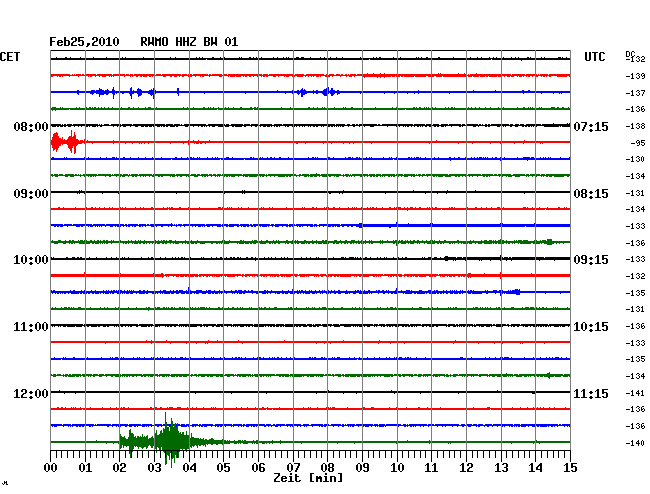Click the 10:15 UTC time label
This screenshot has width=650, height=494.
[591, 327]
